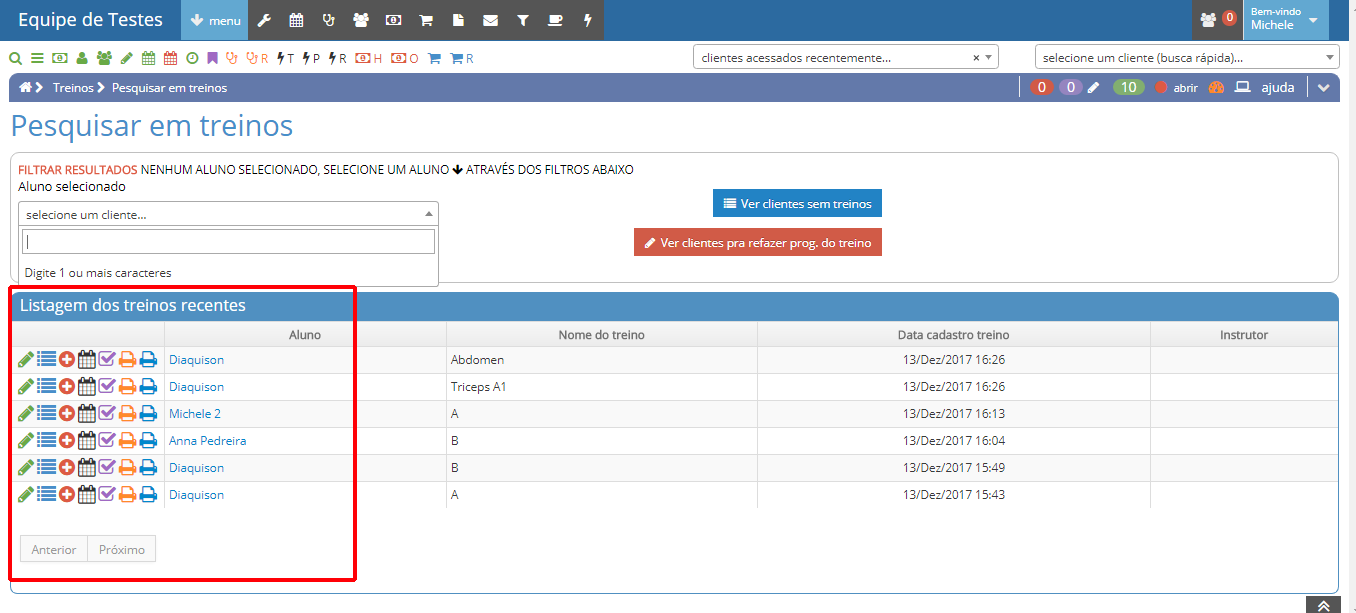Open the Bem-vindo Michele user dropdown

coord(1285,20)
